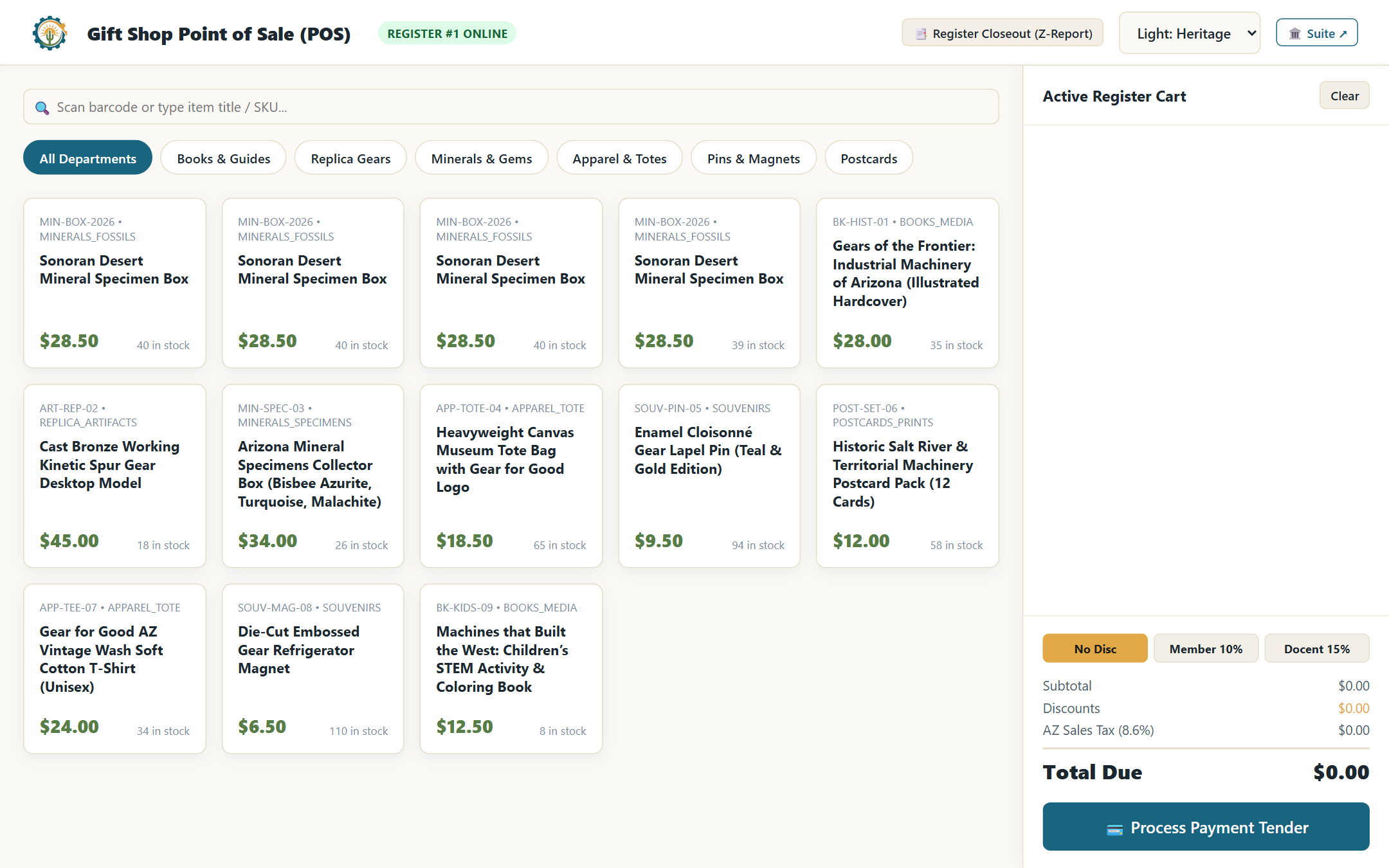
Task: Click the 8 in stock label
Action: pos(563,731)
